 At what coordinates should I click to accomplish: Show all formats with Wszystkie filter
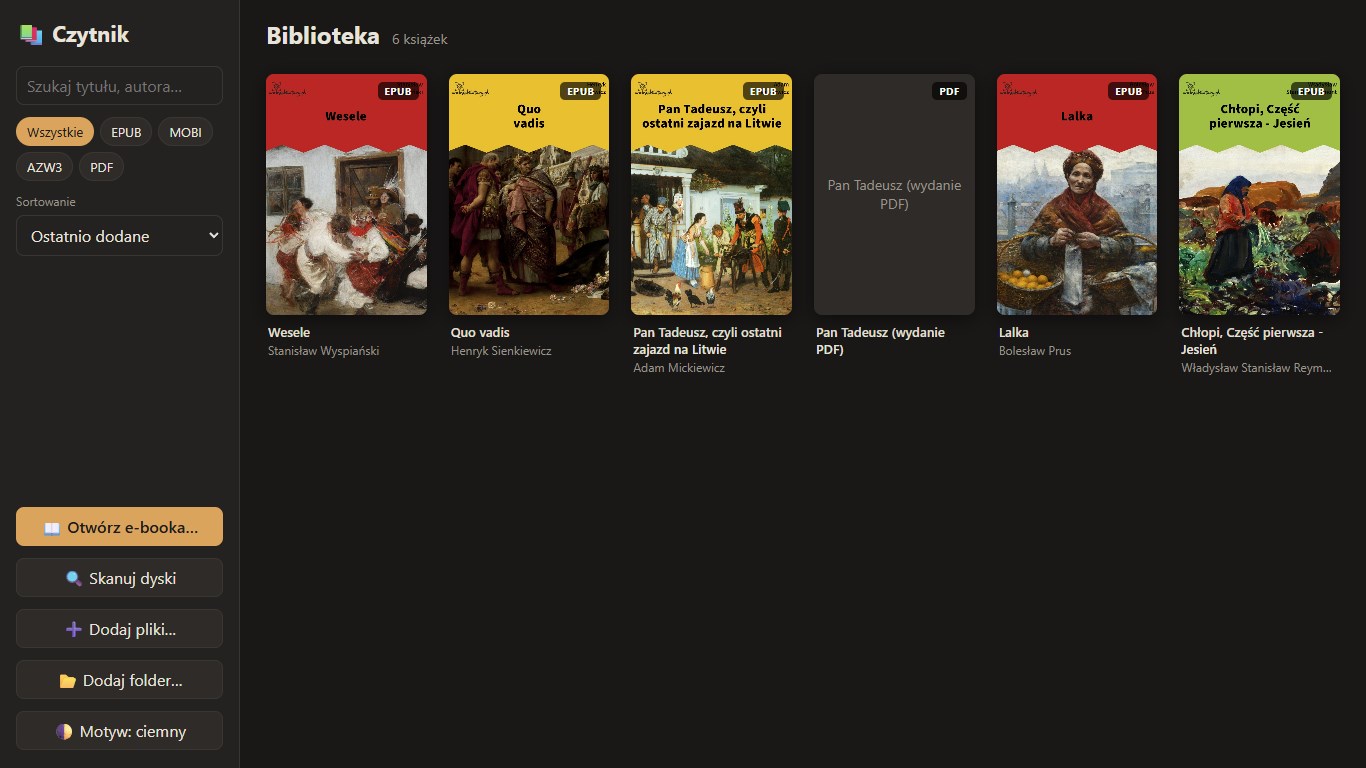[55, 132]
